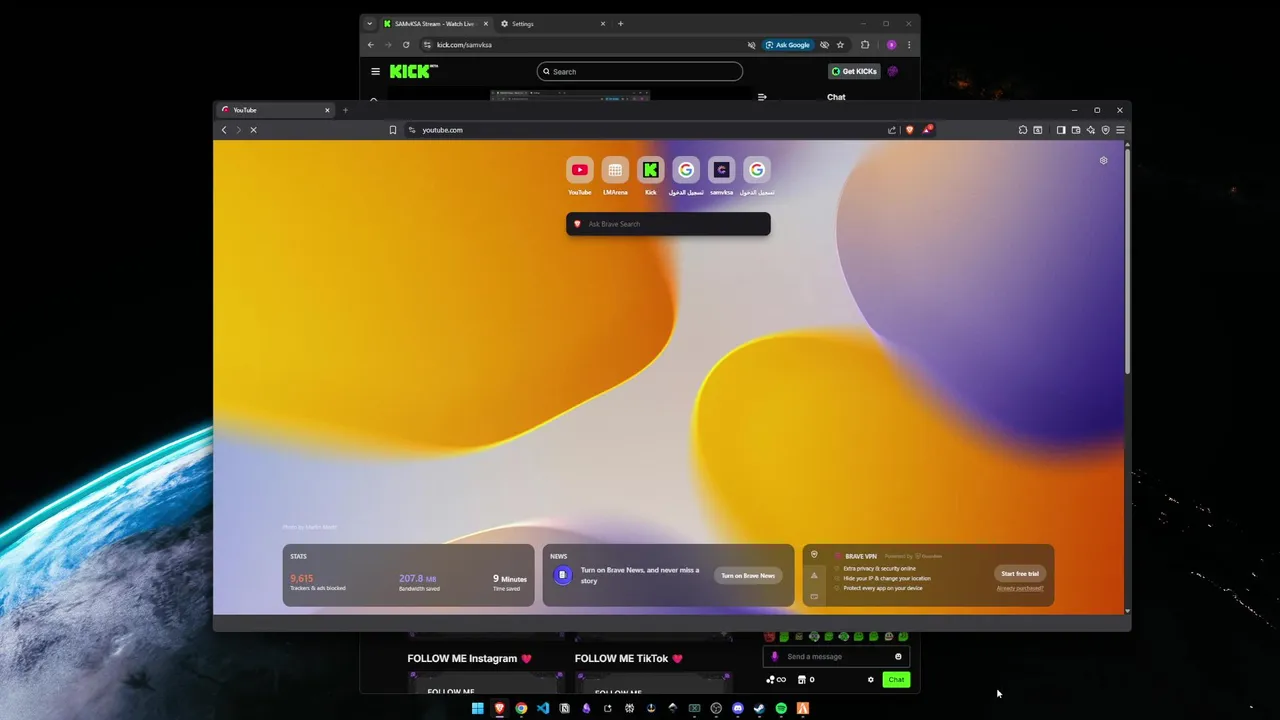Click the Kick logo
The height and width of the screenshot is (720, 1280).
pos(413,71)
